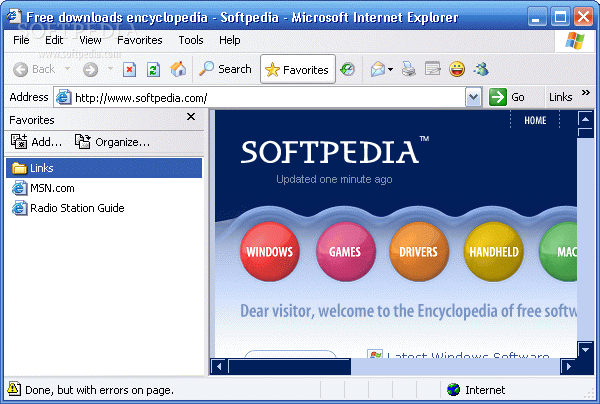Click the Mail envelope icon
Viewport: 600px width, 404px height.
click(378, 70)
